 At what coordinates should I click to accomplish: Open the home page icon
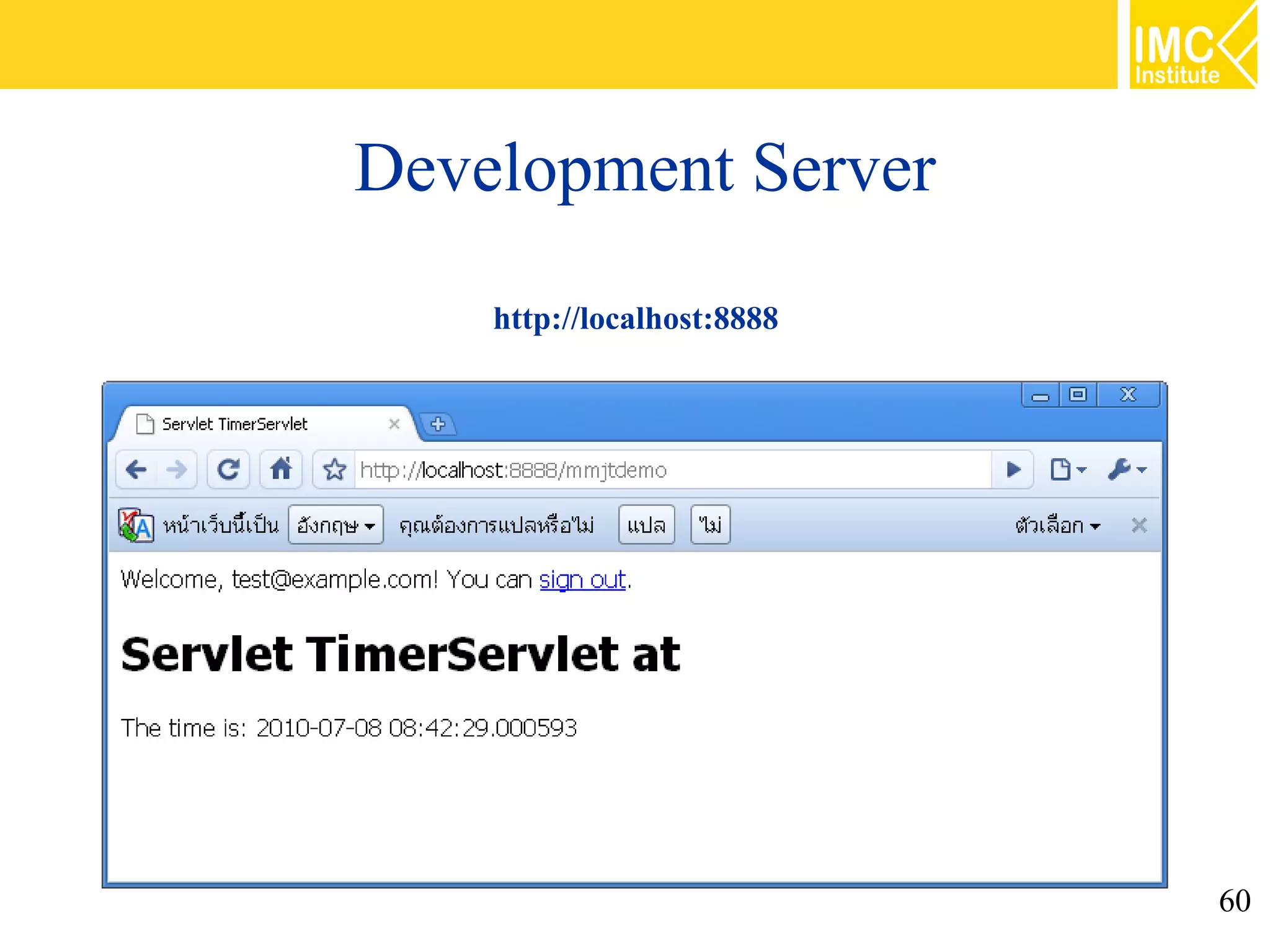281,469
